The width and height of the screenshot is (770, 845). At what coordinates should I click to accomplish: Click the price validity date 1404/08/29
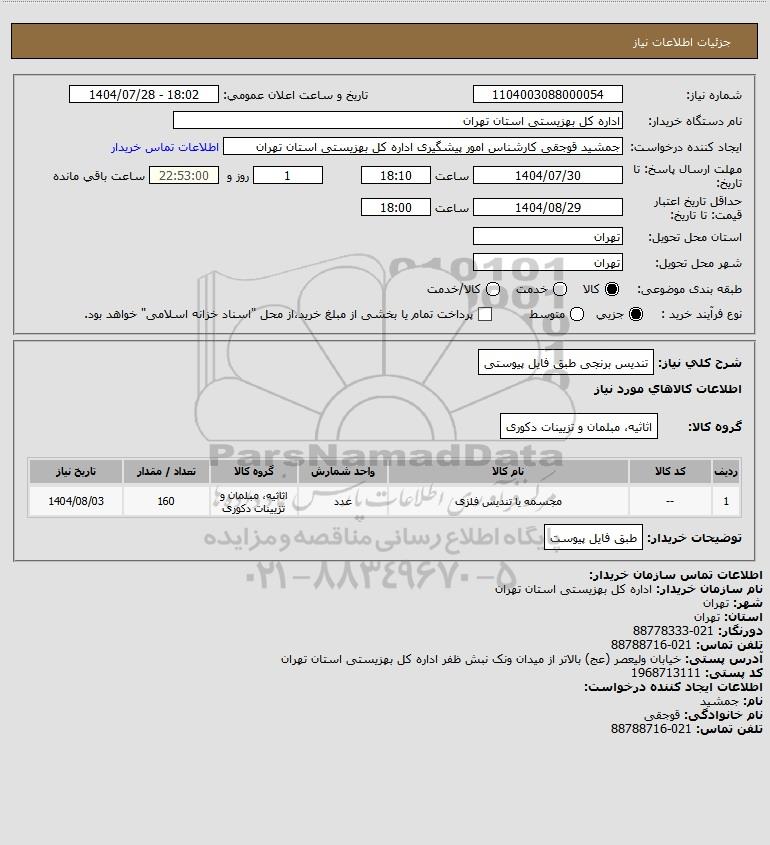[547, 207]
